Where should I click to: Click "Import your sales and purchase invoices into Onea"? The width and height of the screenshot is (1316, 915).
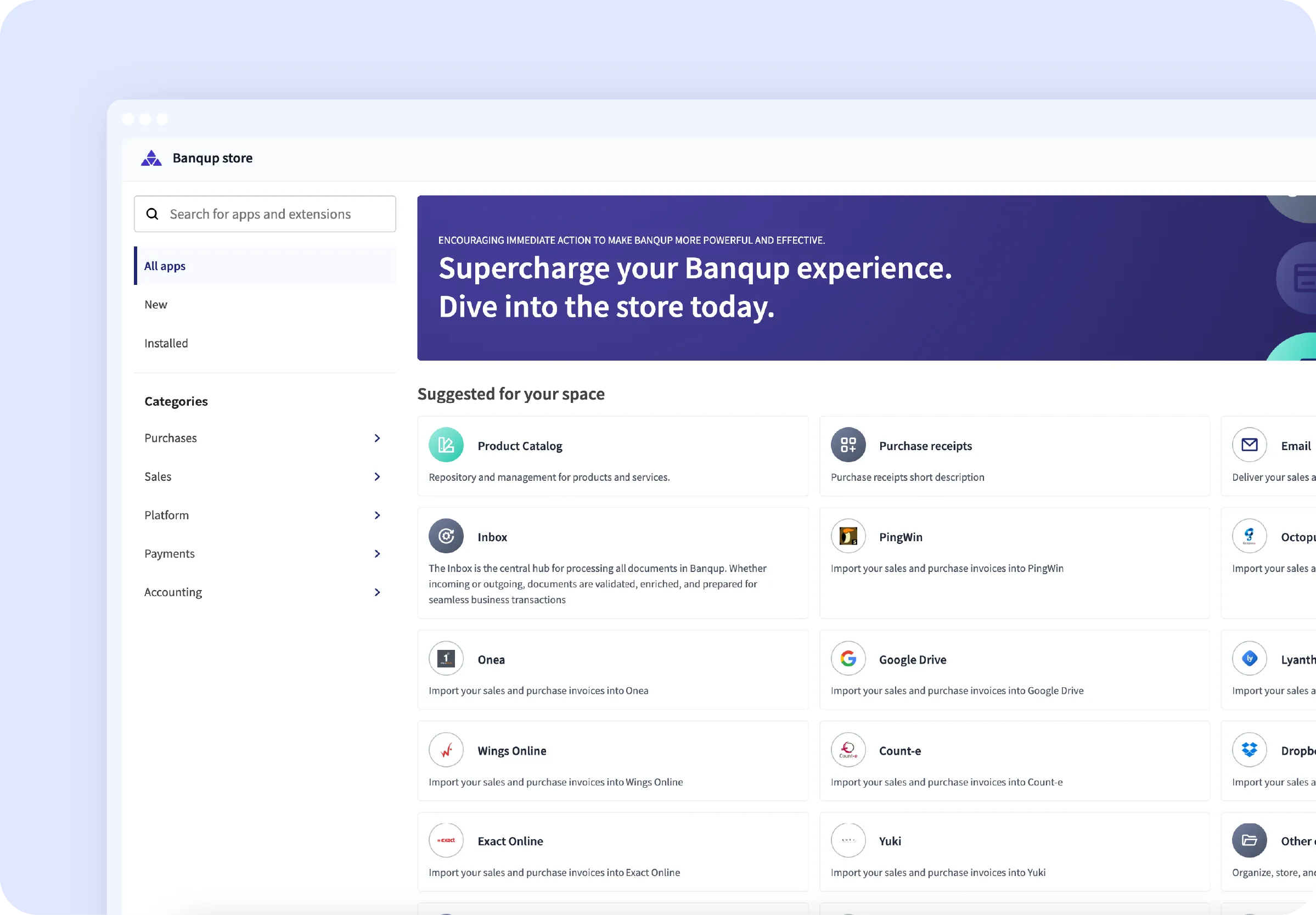(x=538, y=691)
